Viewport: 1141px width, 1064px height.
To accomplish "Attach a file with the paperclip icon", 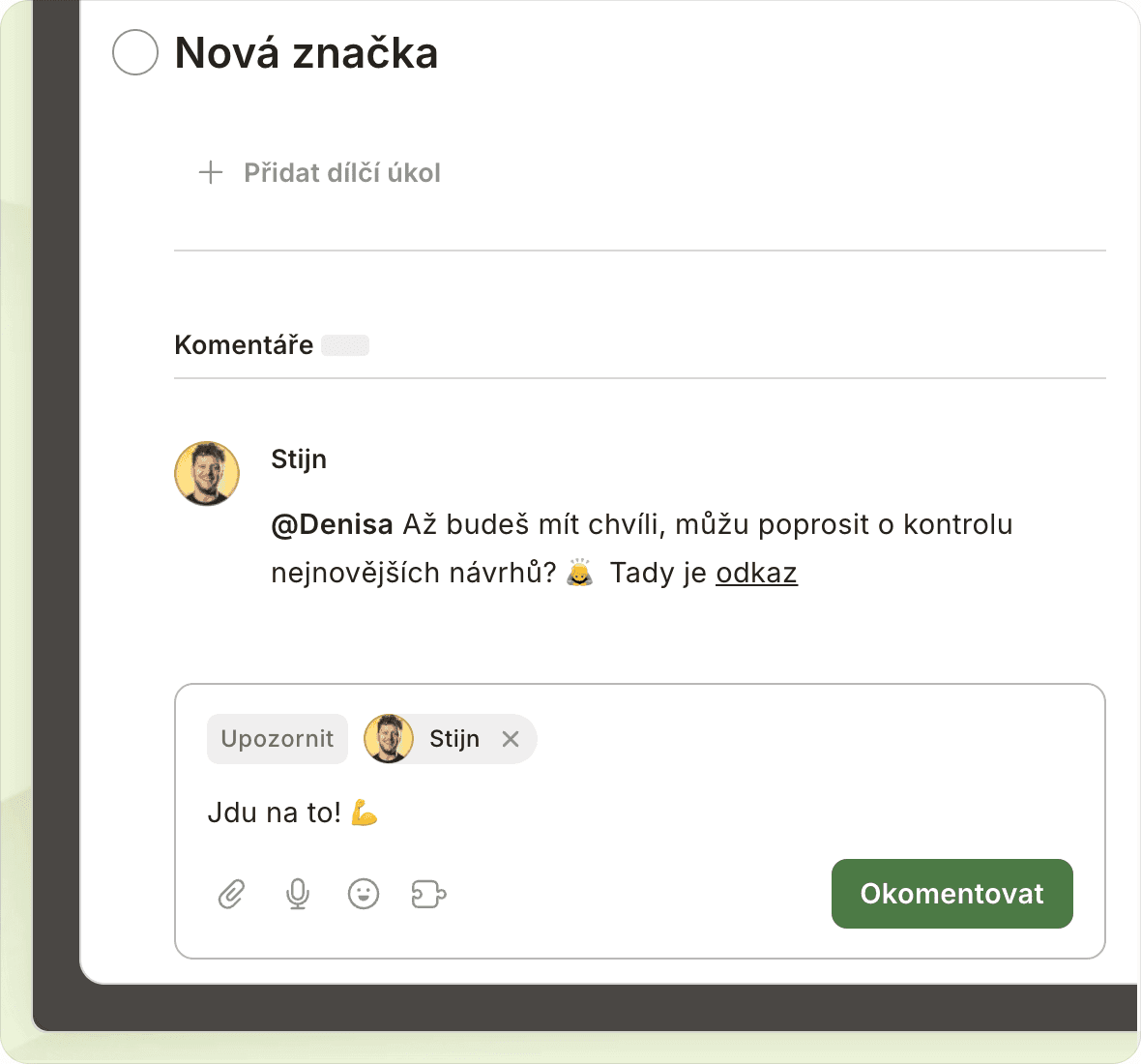I will click(231, 895).
